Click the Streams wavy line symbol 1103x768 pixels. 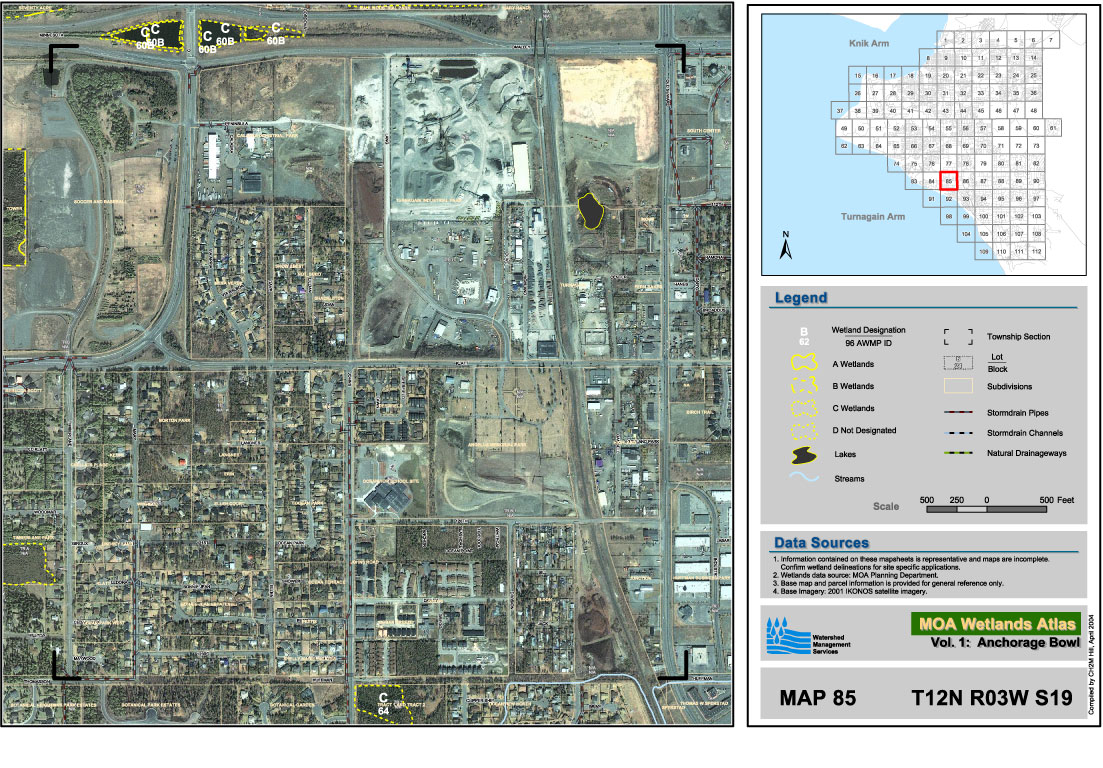[805, 479]
